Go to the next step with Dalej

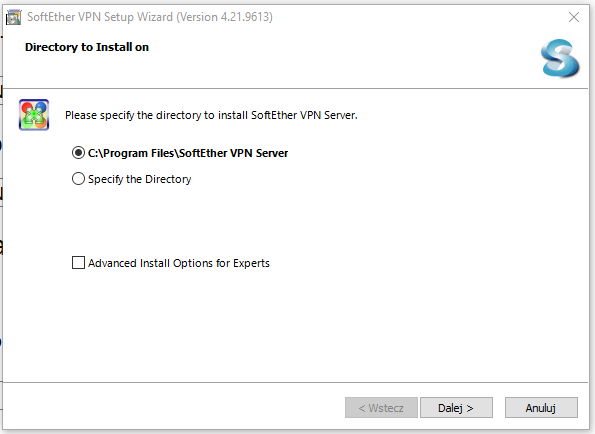point(456,408)
